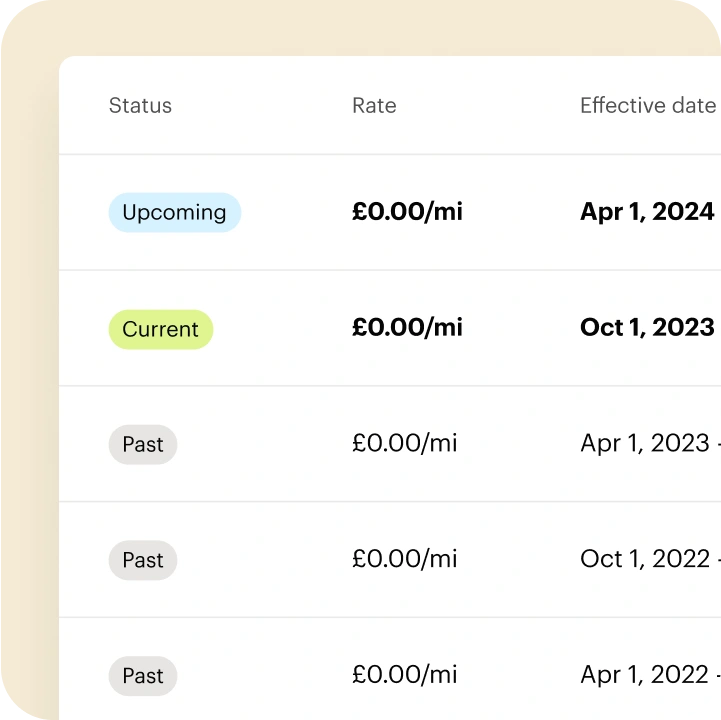Click the Upcoming status badge
The height and width of the screenshot is (720, 721).
(x=174, y=212)
